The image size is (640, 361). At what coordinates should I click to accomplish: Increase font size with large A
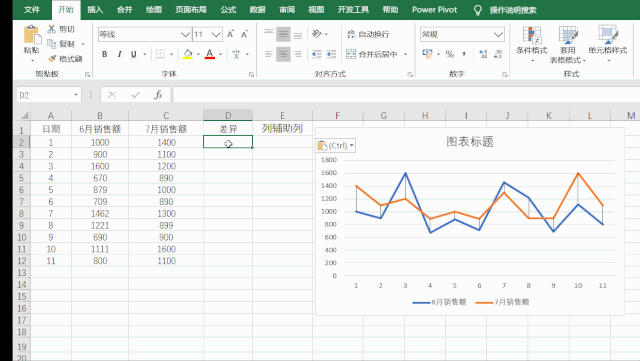[x=230, y=34]
